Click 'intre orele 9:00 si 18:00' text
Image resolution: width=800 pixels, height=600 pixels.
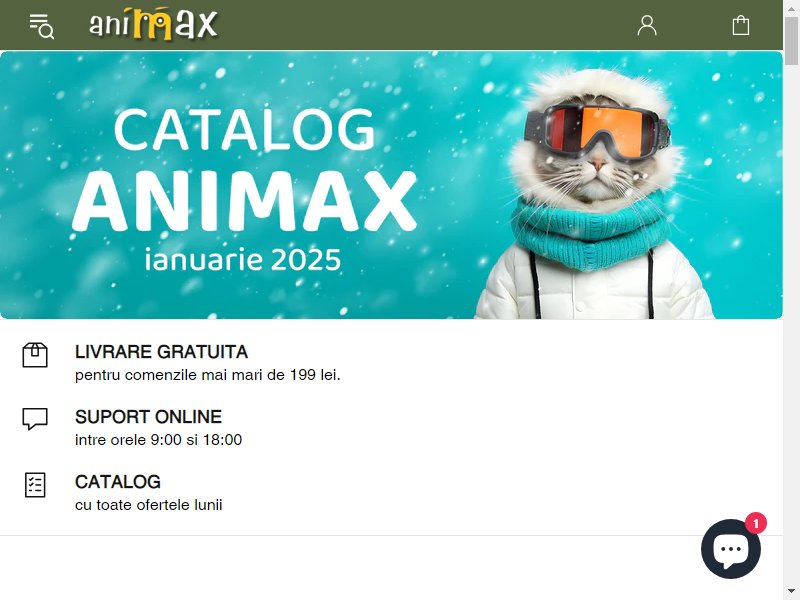click(x=158, y=440)
